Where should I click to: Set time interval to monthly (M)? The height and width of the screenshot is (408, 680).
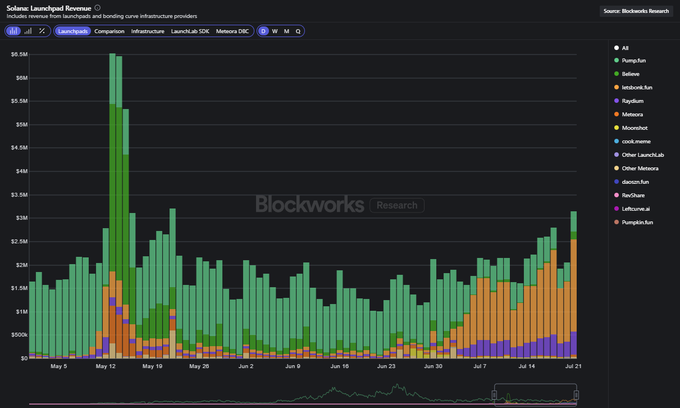pos(286,31)
